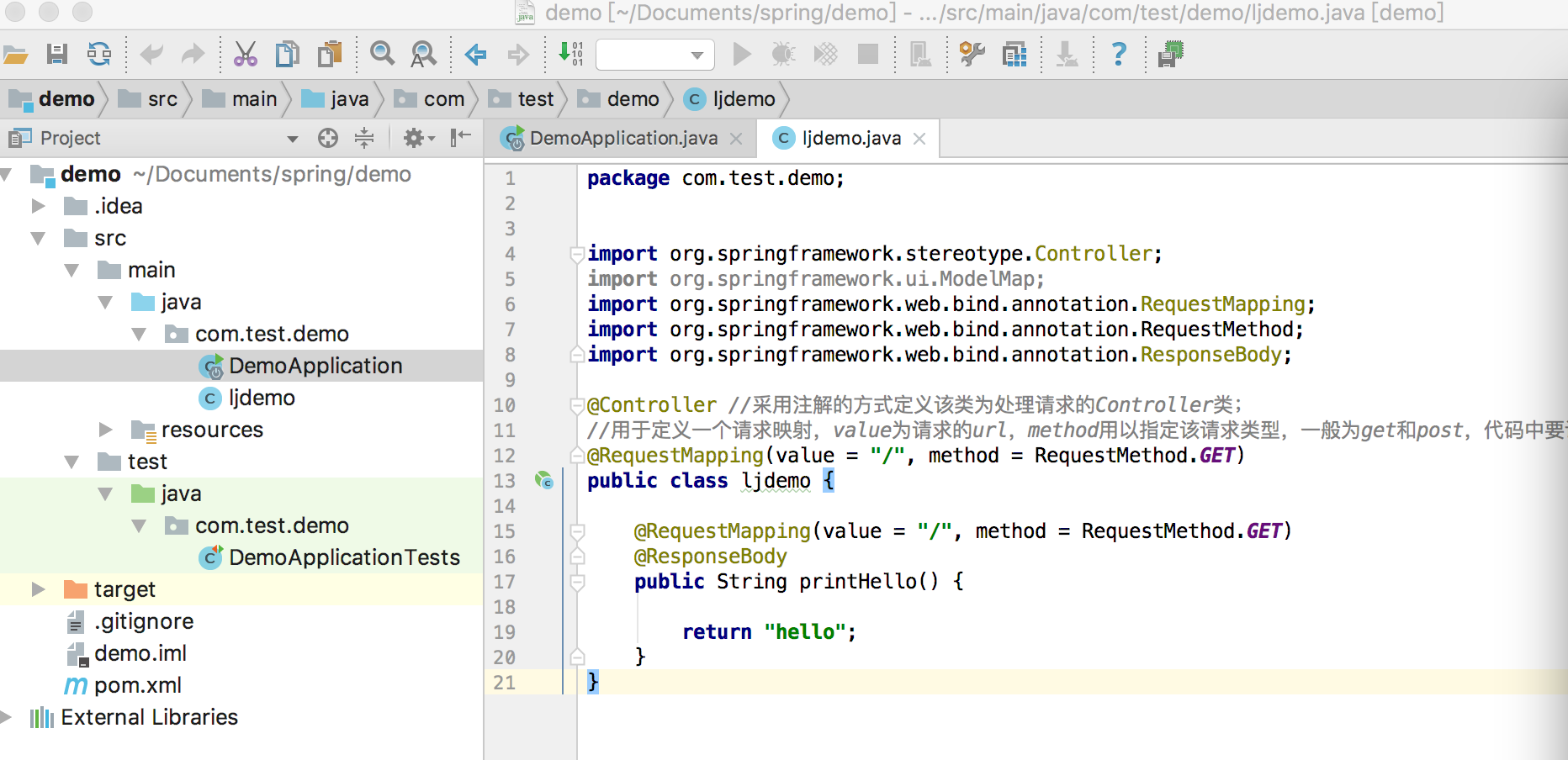The height and width of the screenshot is (760, 1568).
Task: Expand the resources folder
Action: [105, 430]
